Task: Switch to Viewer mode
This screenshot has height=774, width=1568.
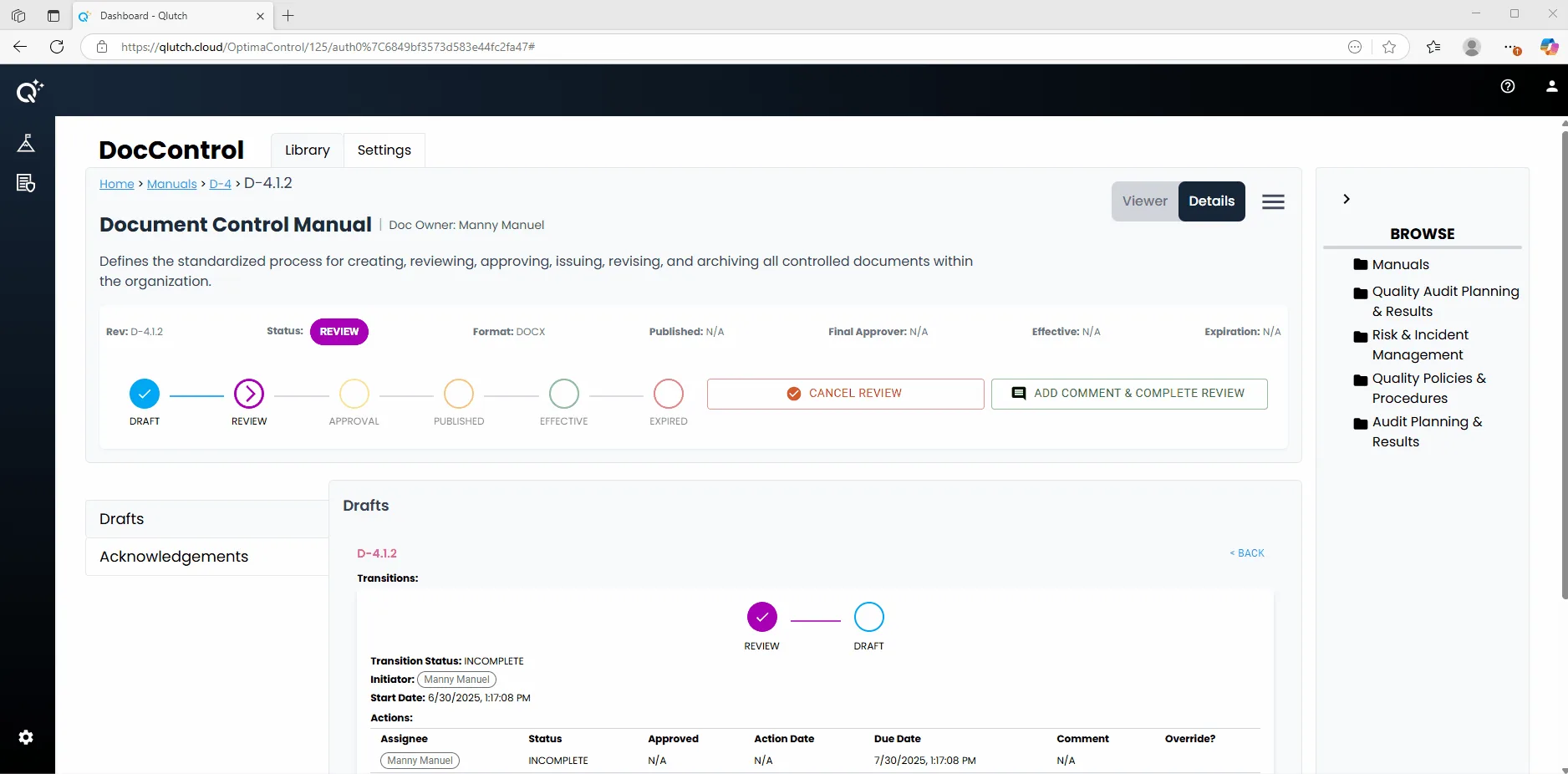Action: coord(1145,201)
